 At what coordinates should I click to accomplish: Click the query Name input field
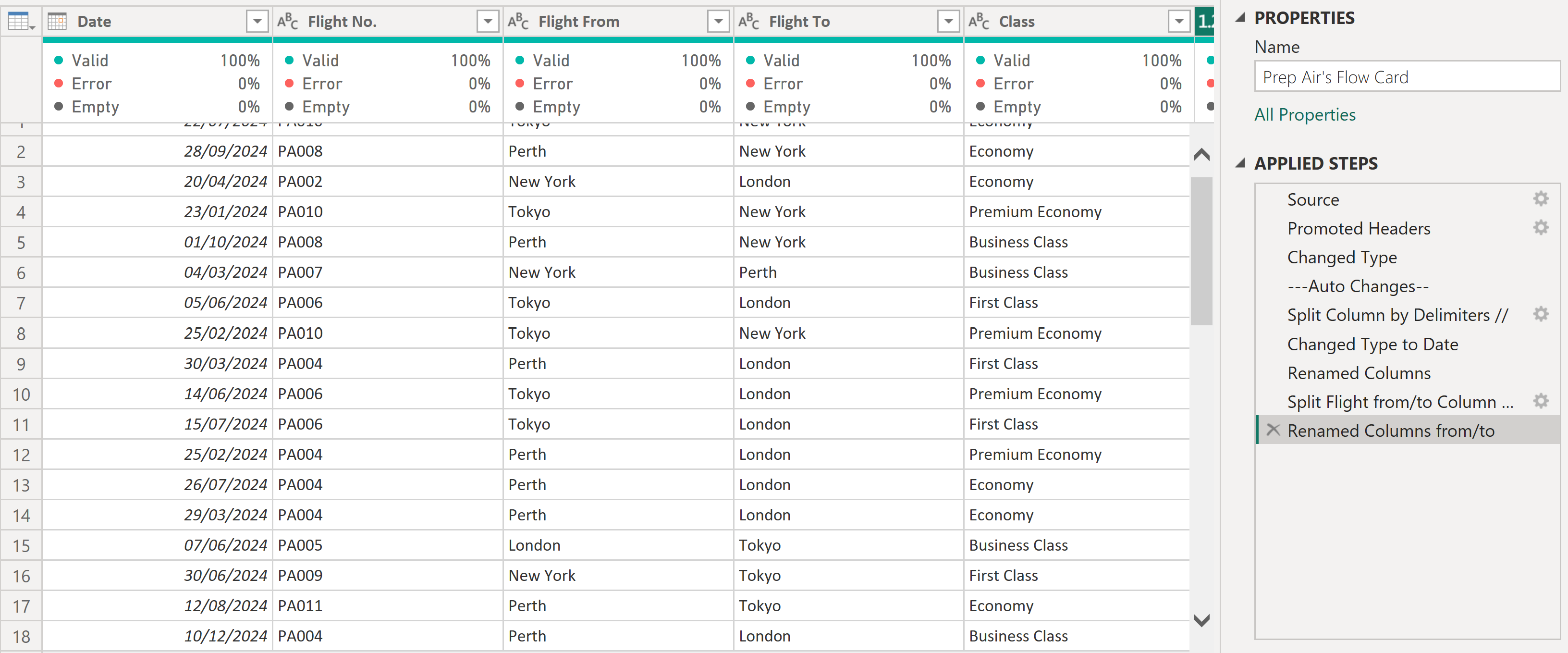click(x=1406, y=77)
